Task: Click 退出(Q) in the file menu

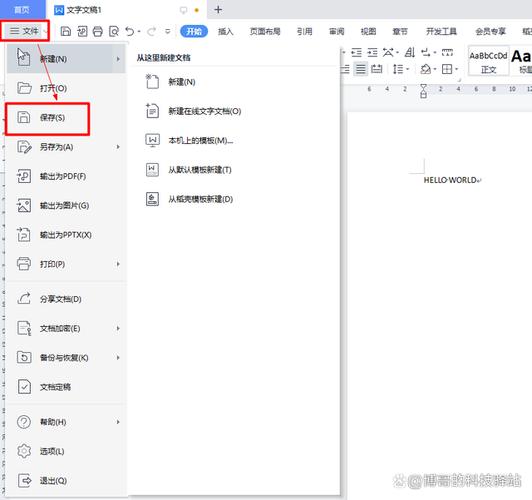Action: point(66,480)
